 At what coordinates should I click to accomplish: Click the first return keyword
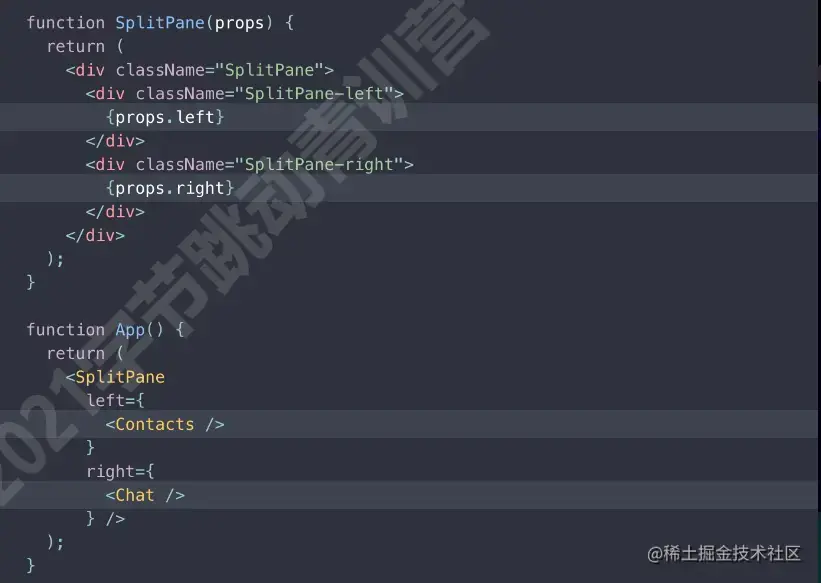click(x=76, y=46)
